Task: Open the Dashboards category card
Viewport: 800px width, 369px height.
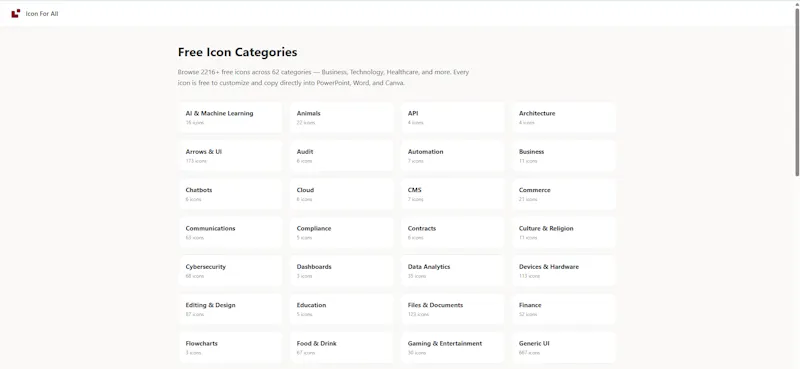Action: tap(341, 270)
